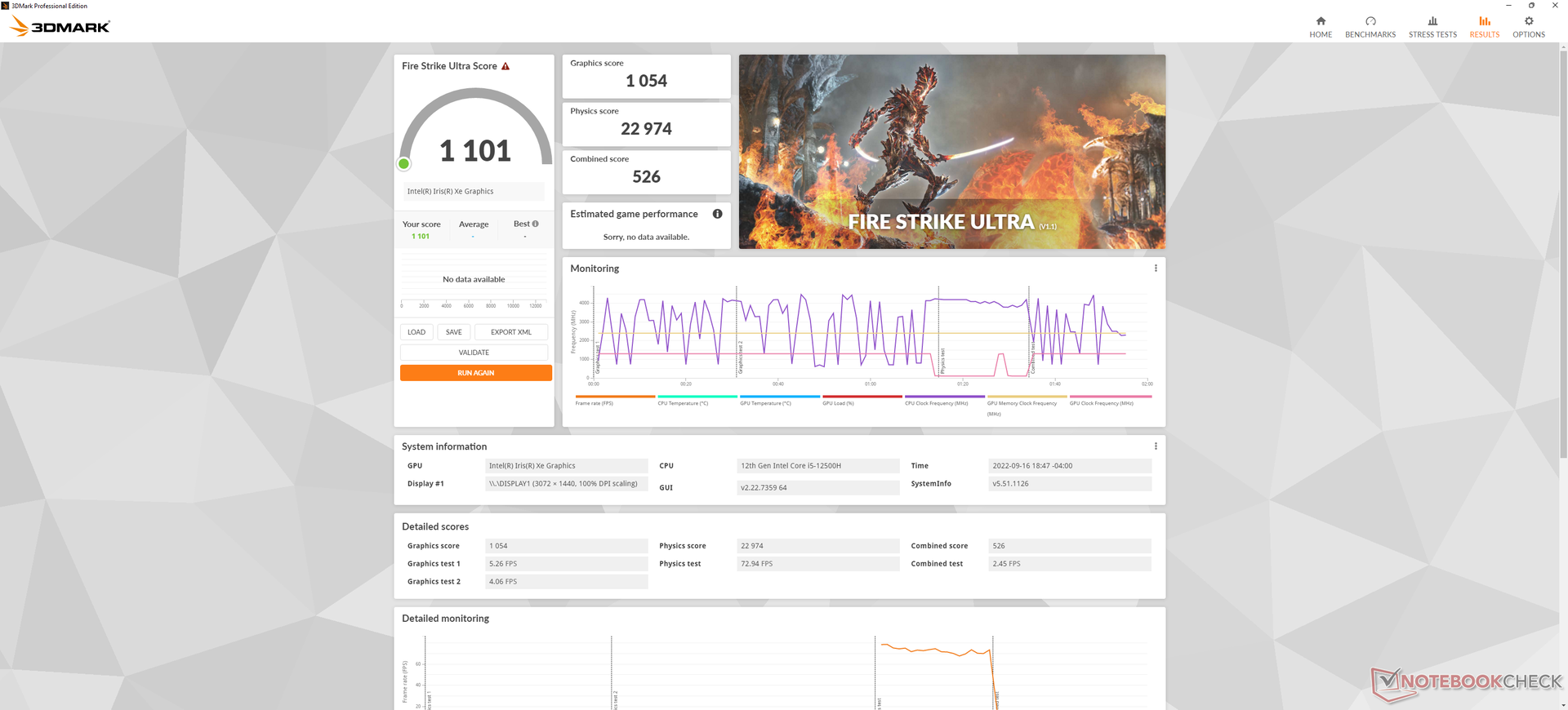Click the Time value 2022-09-16 18:47

1070,466
